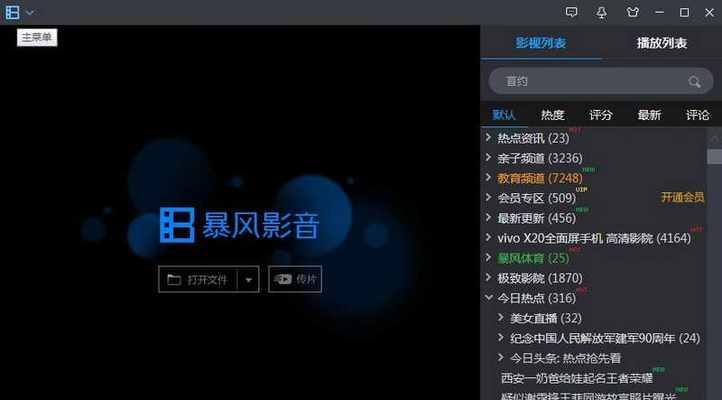This screenshot has width=722, height=400.
Task: Expand the 最新更新 (456) category
Action: point(489,217)
